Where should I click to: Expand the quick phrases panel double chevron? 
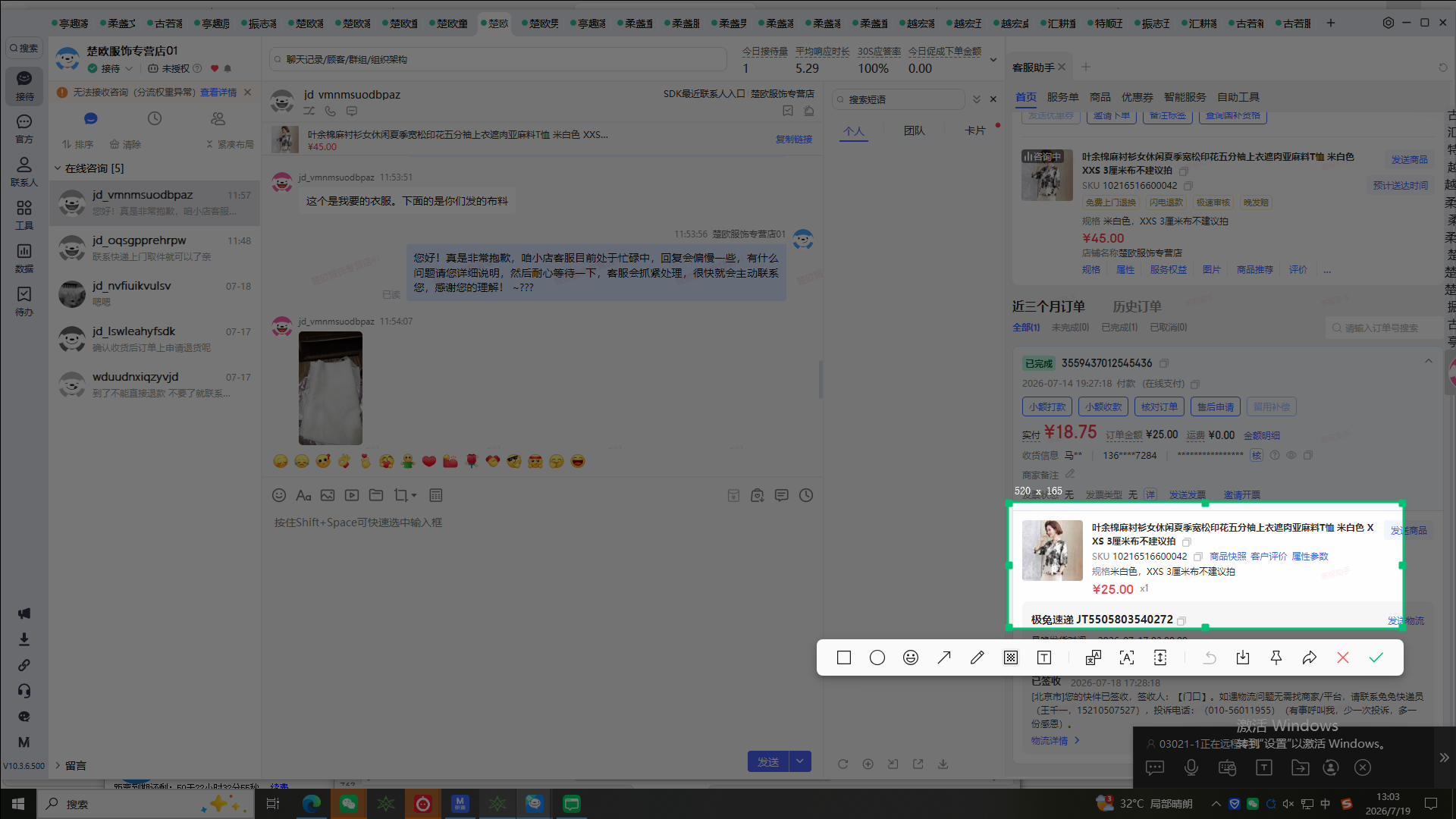tap(977, 99)
